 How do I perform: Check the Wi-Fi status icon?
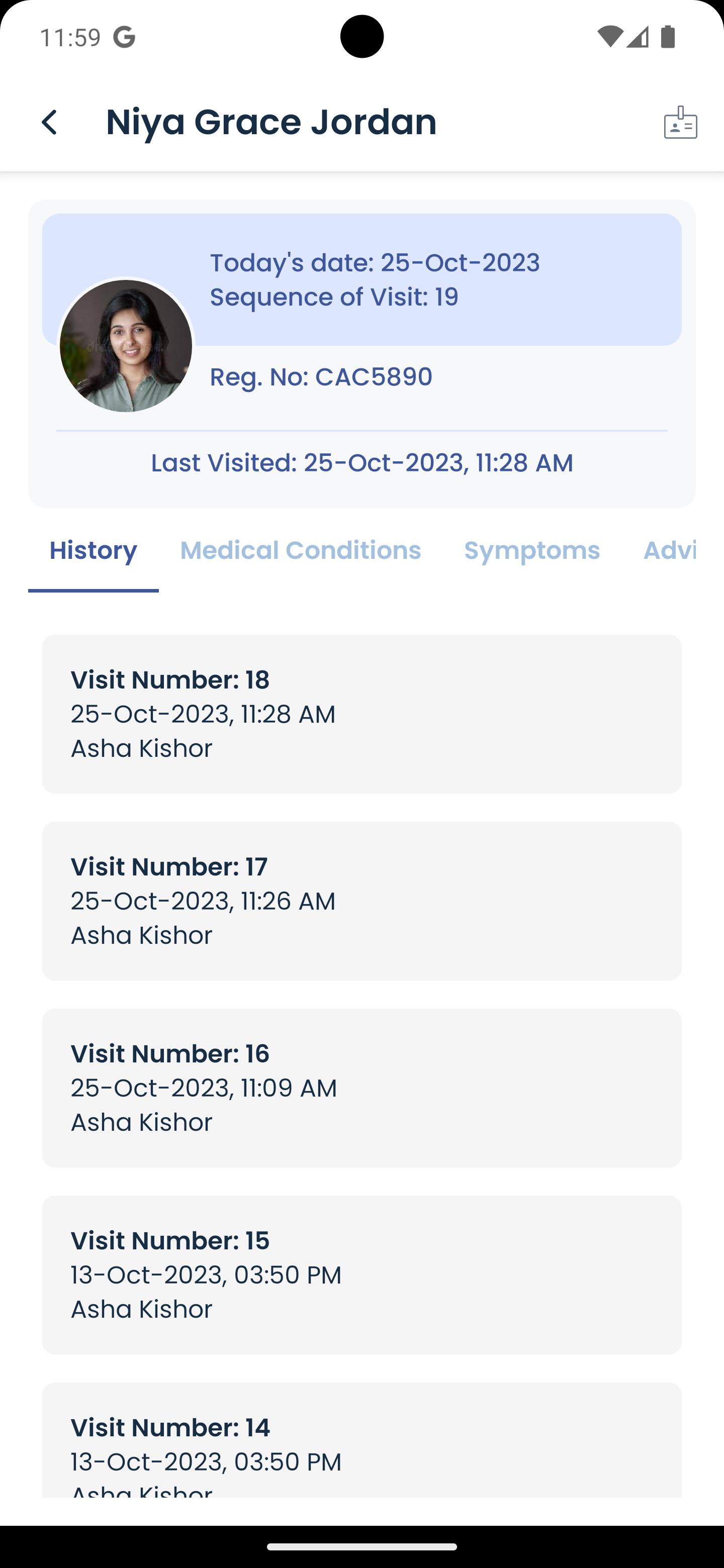[x=608, y=37]
